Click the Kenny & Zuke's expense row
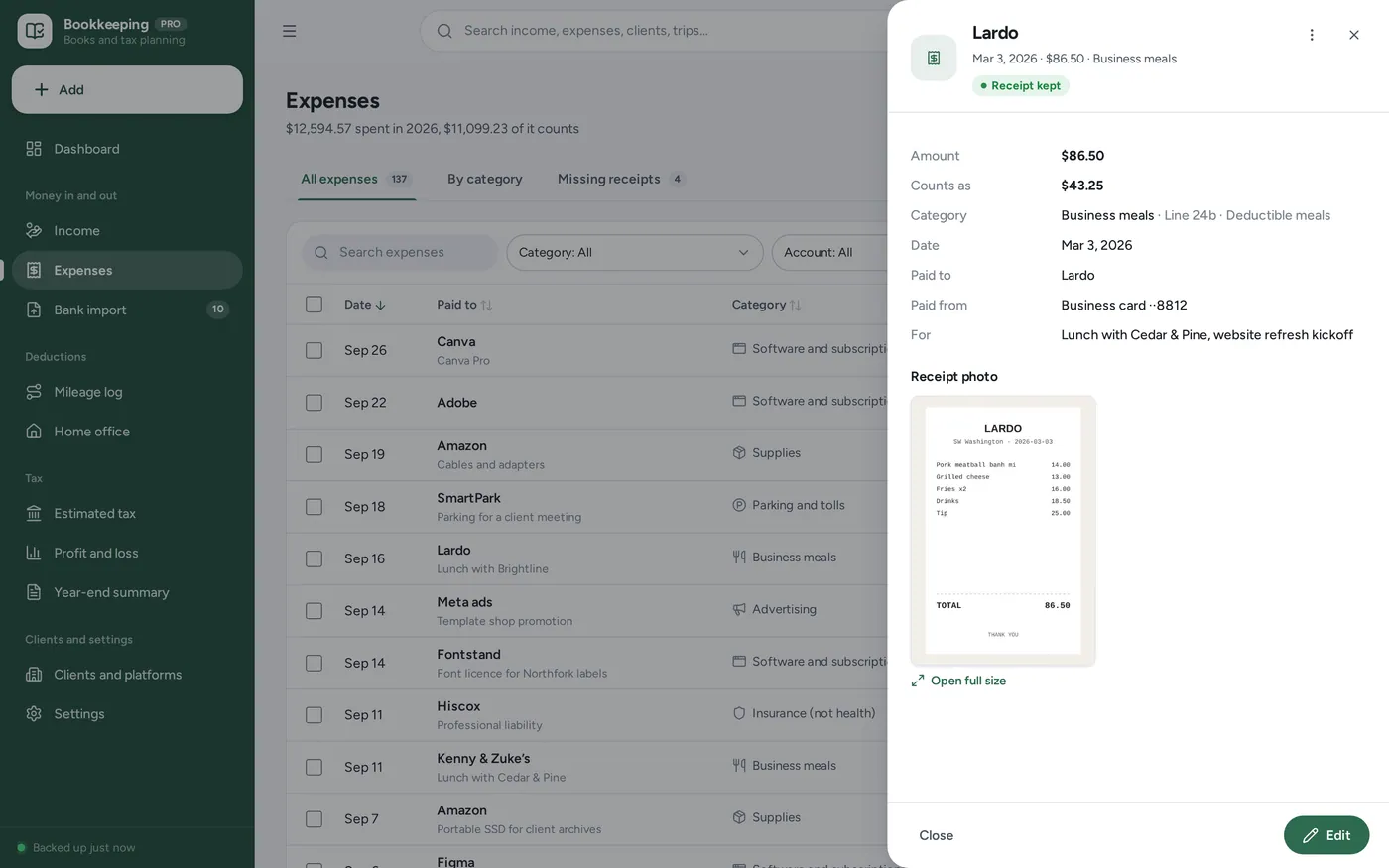Image resolution: width=1389 pixels, height=868 pixels. coord(587,767)
